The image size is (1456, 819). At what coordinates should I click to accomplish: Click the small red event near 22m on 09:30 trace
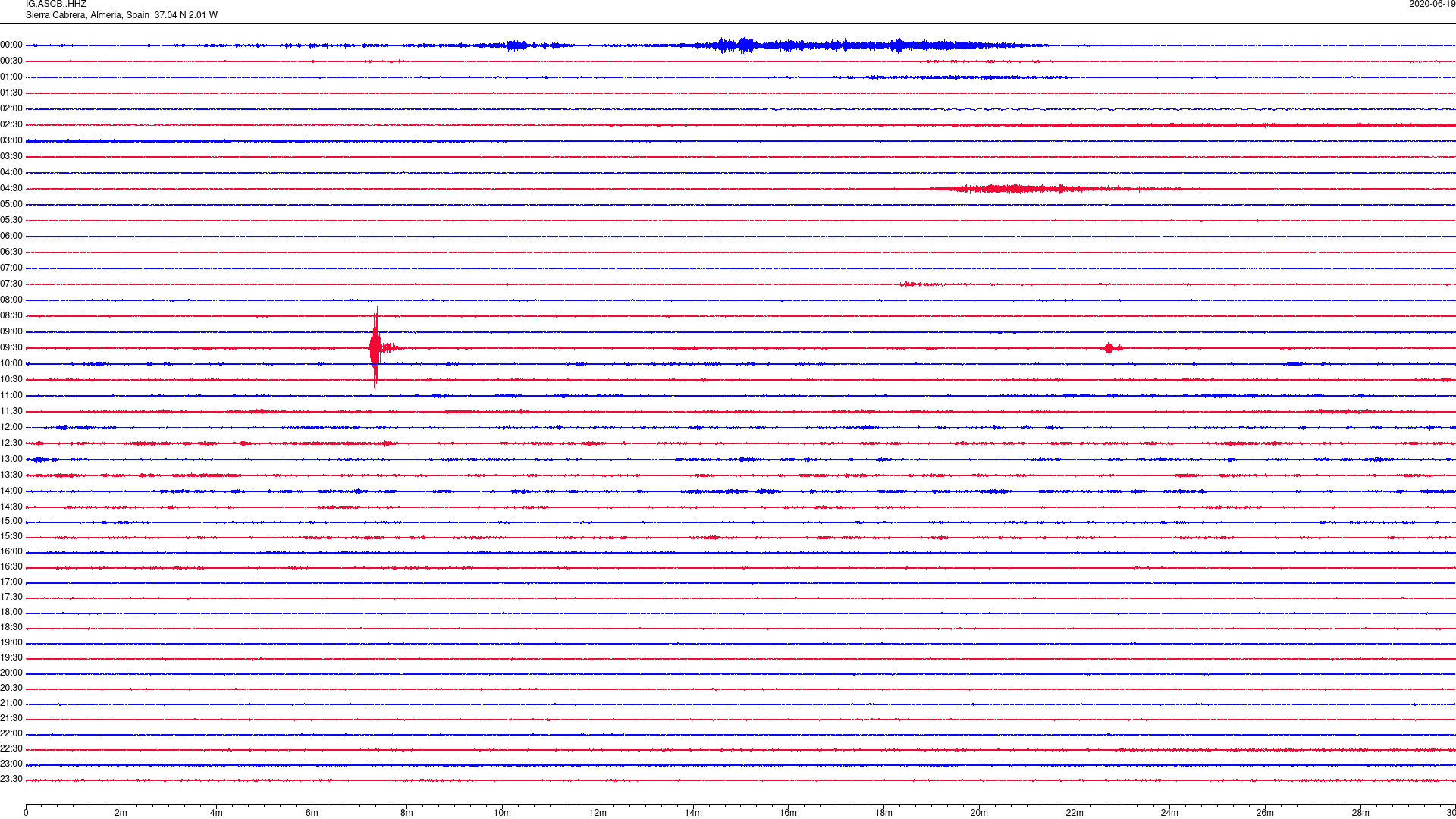coord(1112,348)
